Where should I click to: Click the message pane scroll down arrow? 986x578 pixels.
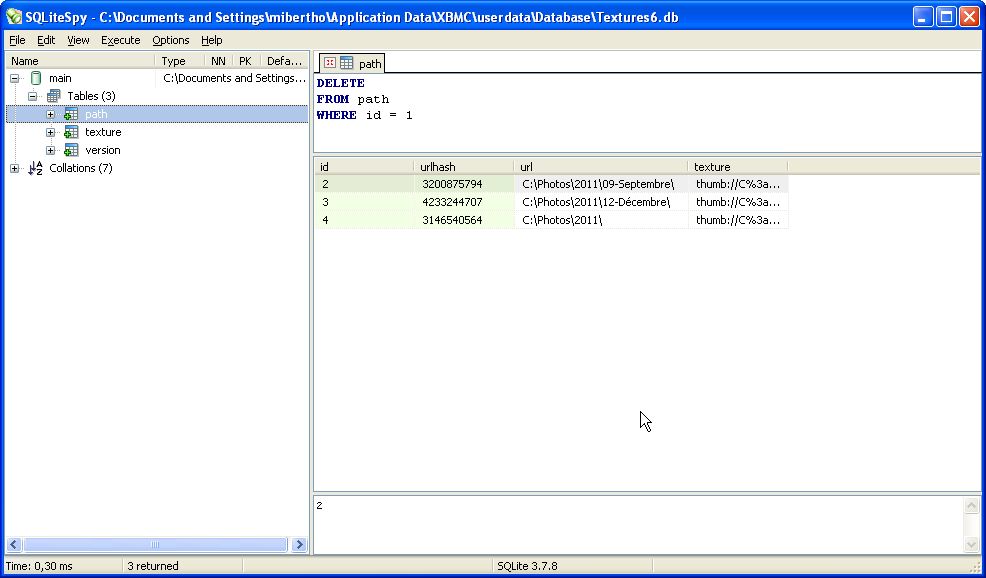[x=972, y=544]
